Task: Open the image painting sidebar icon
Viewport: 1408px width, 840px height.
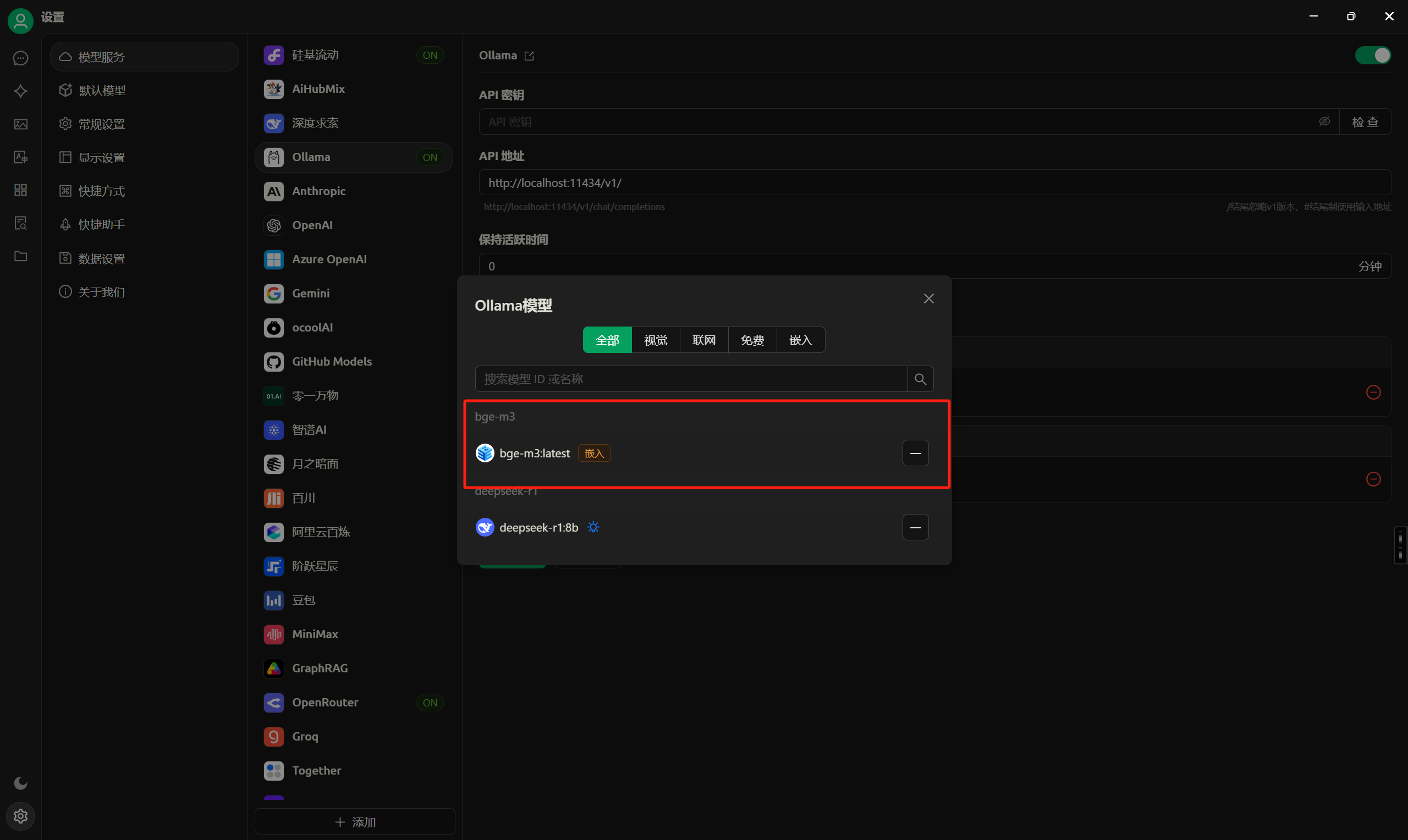Action: pos(20,124)
